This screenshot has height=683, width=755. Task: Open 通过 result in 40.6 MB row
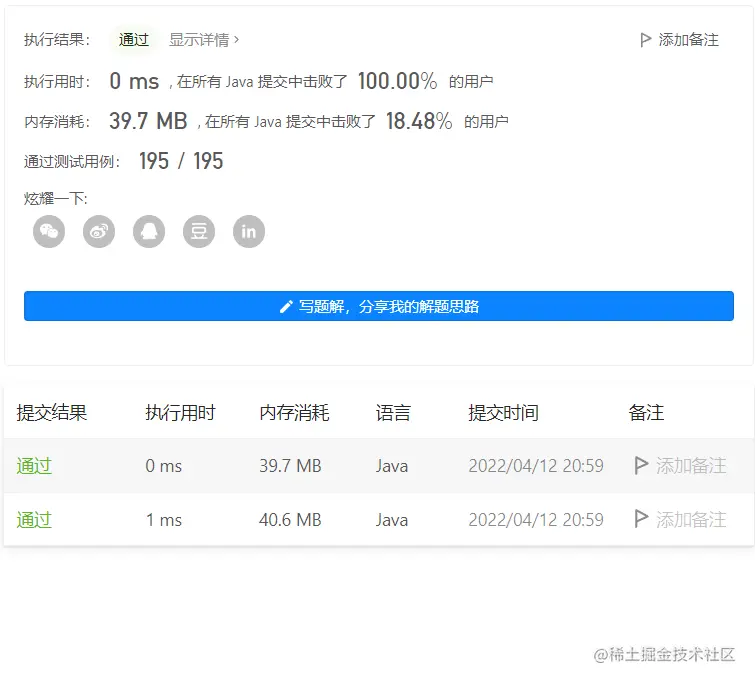pos(34,520)
